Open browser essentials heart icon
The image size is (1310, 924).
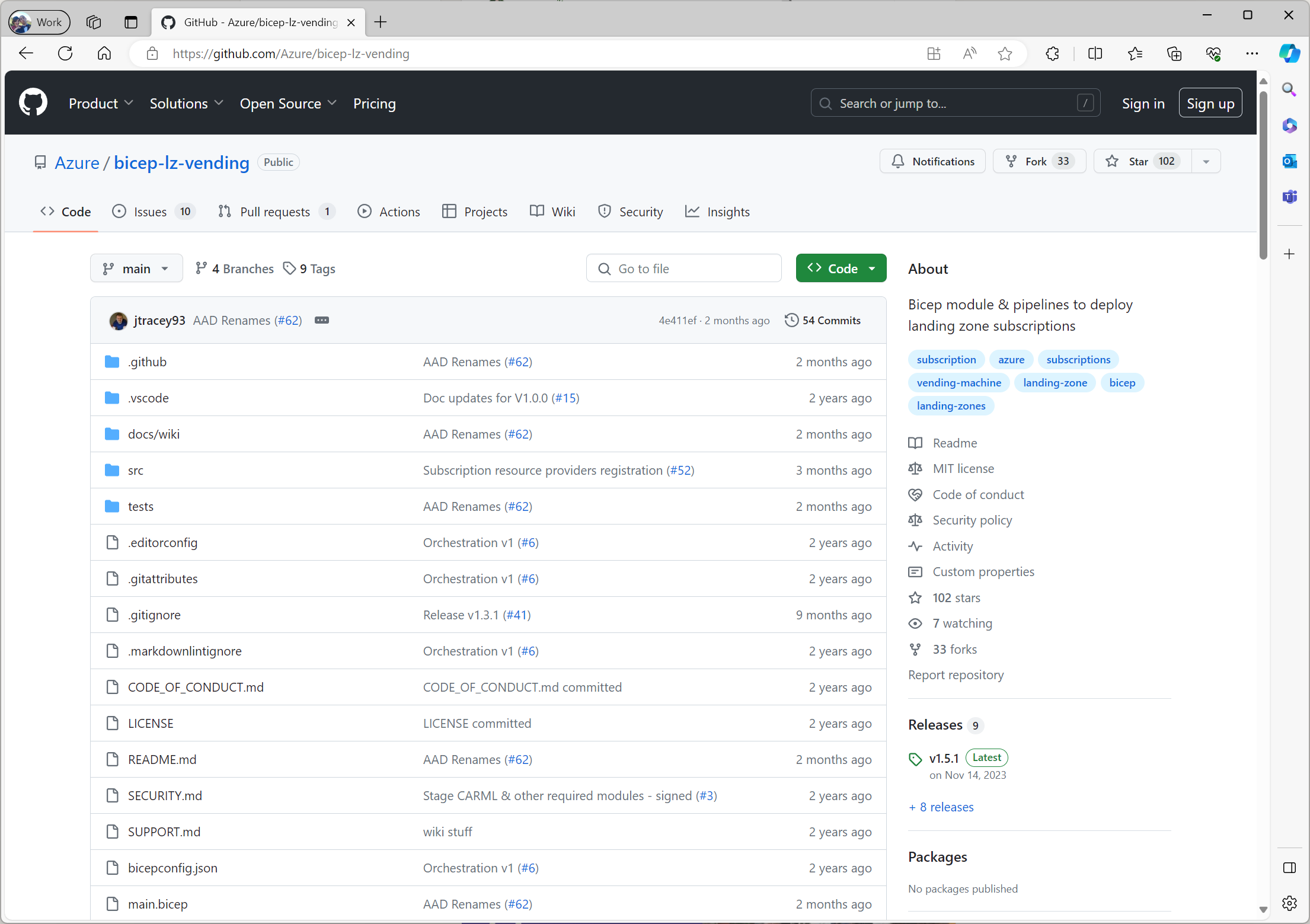coord(1213,54)
